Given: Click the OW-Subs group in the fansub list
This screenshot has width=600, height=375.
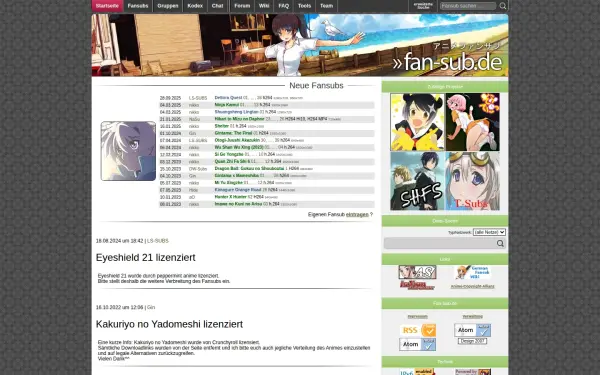Looking at the screenshot, I should pyautogui.click(x=197, y=168).
